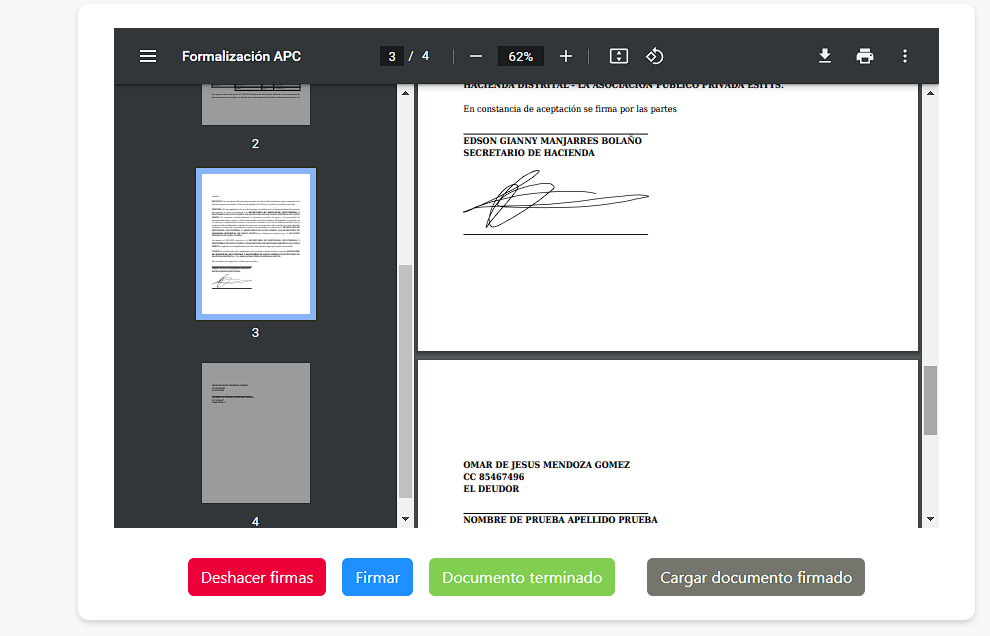
Task: Zoom out with the minus icon
Action: pos(476,56)
